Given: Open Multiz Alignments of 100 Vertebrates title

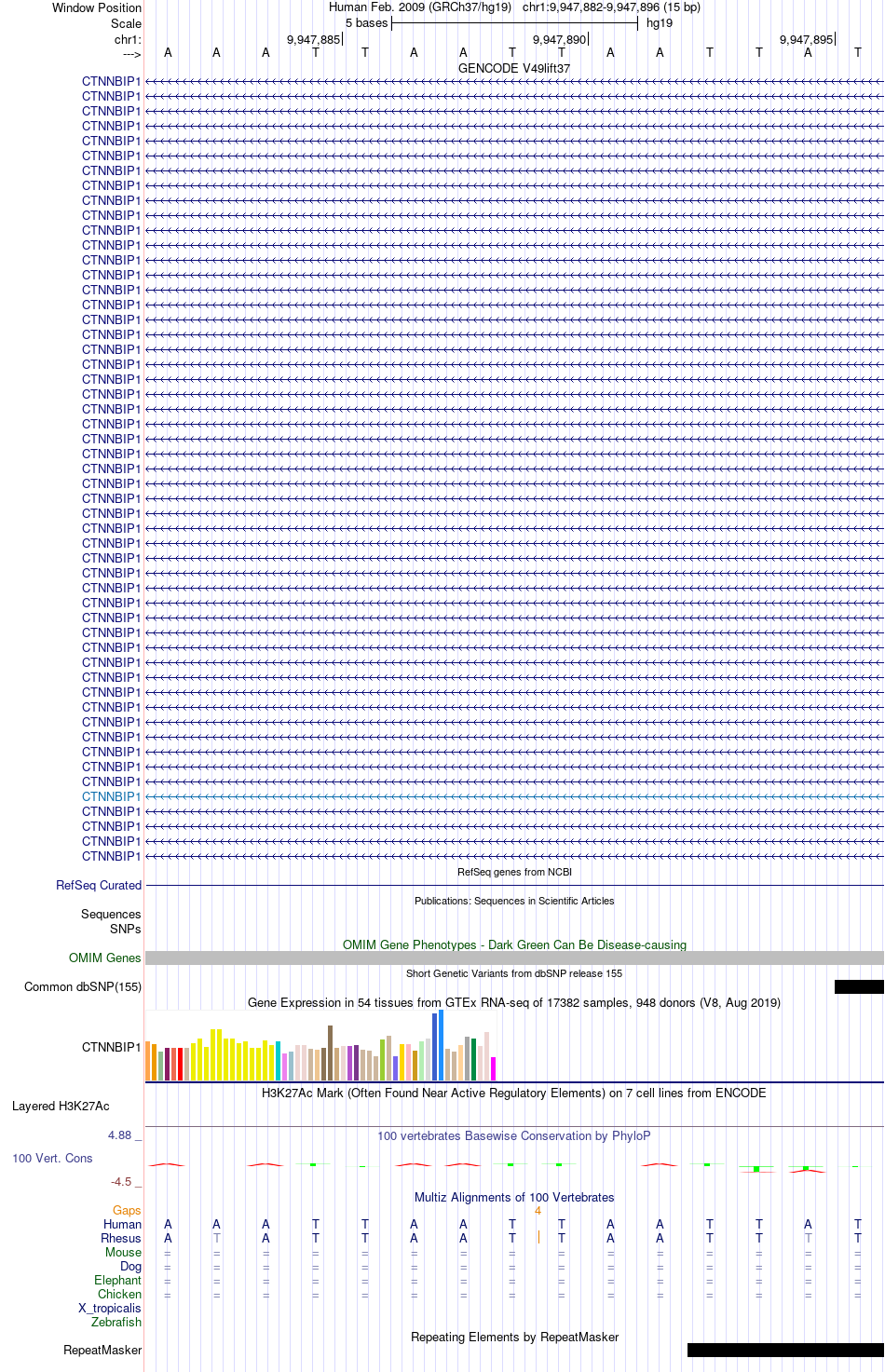Looking at the screenshot, I should coord(514,1197).
